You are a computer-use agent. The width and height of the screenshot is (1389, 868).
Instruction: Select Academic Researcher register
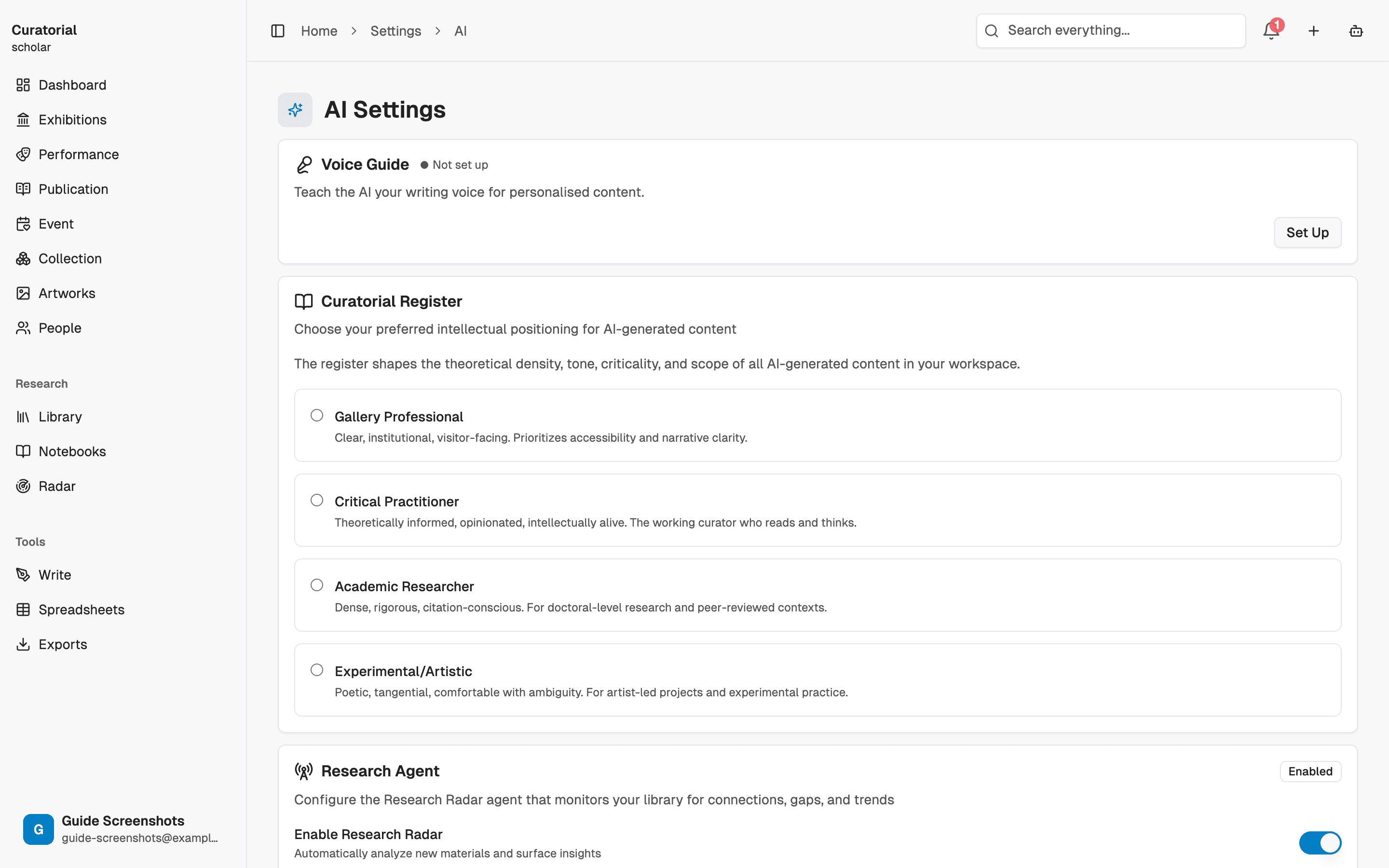[x=317, y=585]
